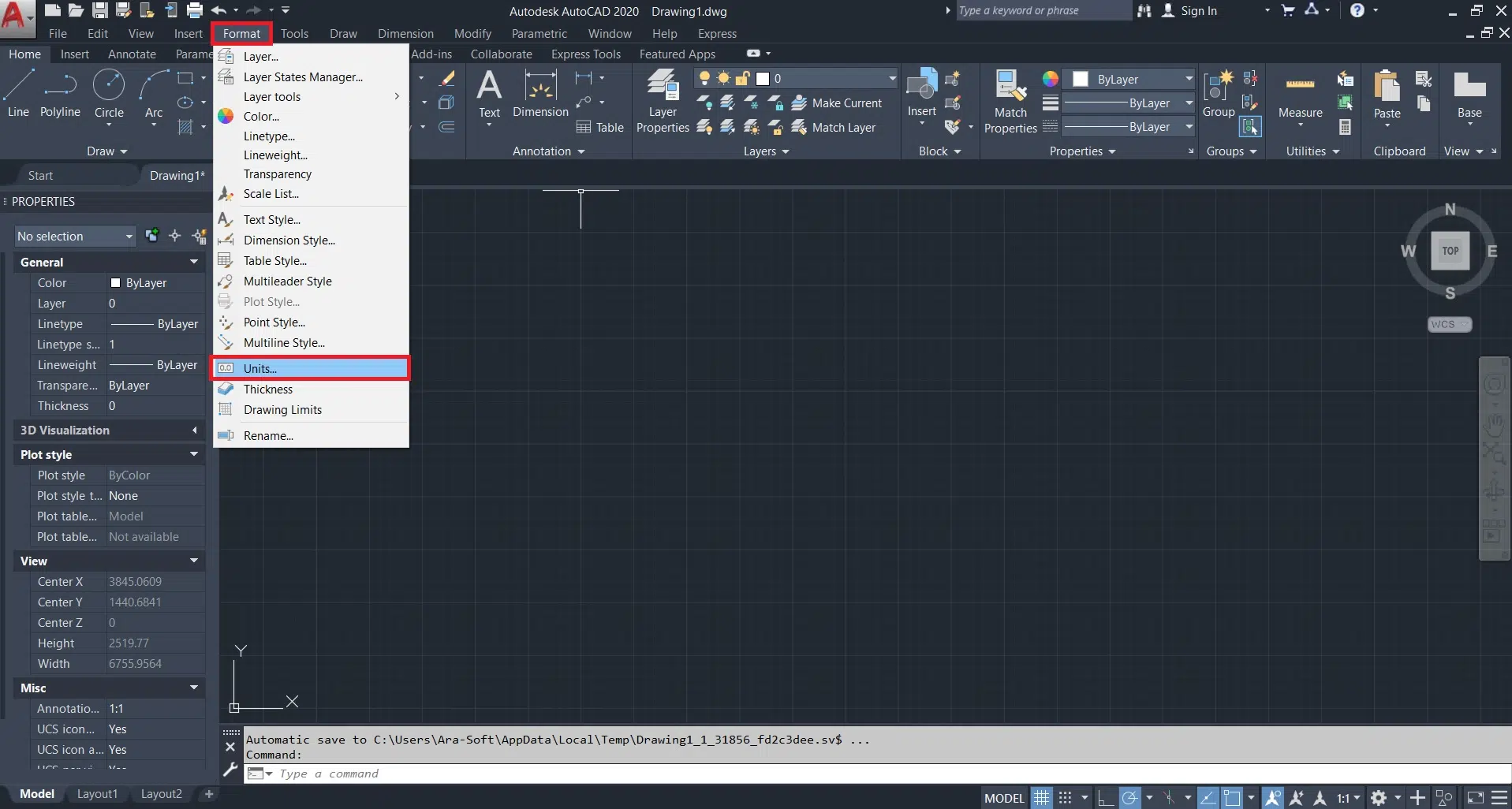Image resolution: width=1512 pixels, height=809 pixels.
Task: Switch to the Layout1 tab
Action: tap(97, 794)
